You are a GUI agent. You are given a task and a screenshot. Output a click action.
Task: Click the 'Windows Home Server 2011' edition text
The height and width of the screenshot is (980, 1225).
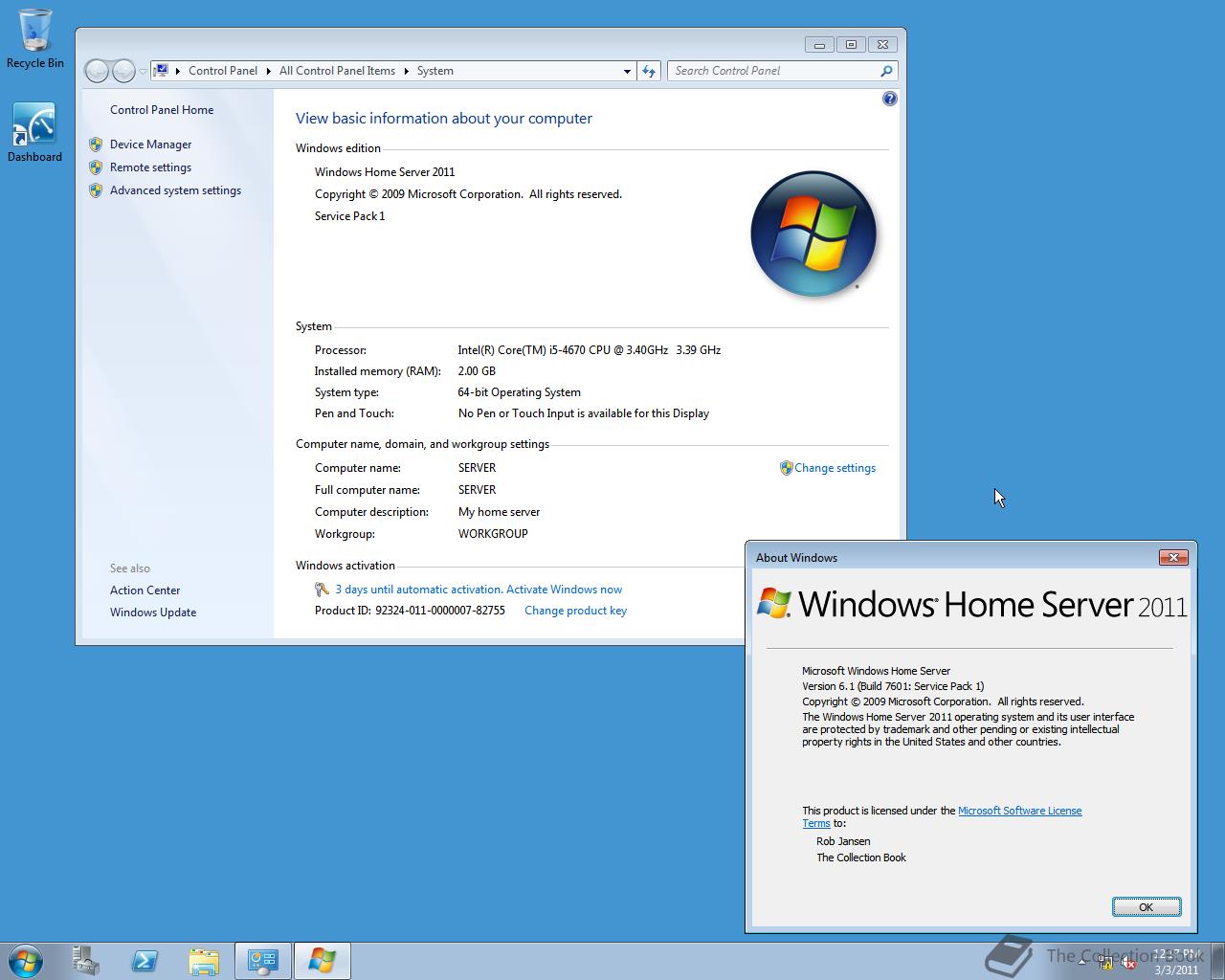coord(385,172)
